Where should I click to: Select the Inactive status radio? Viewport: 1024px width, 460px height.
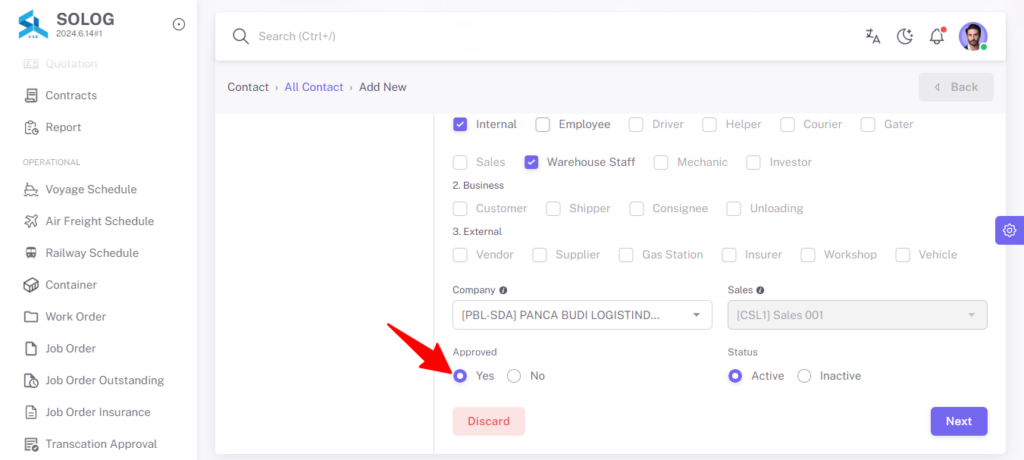(x=804, y=376)
